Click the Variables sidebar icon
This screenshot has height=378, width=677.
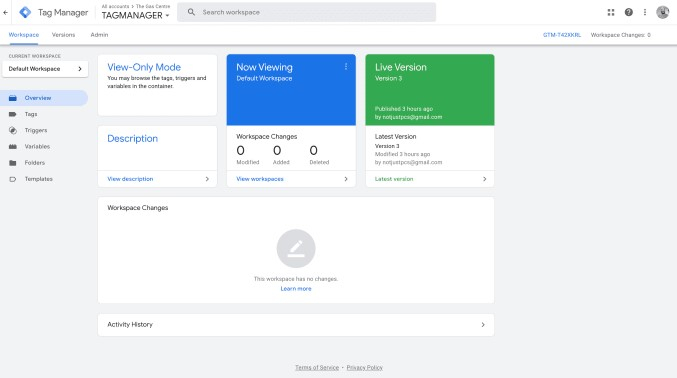click(x=13, y=146)
